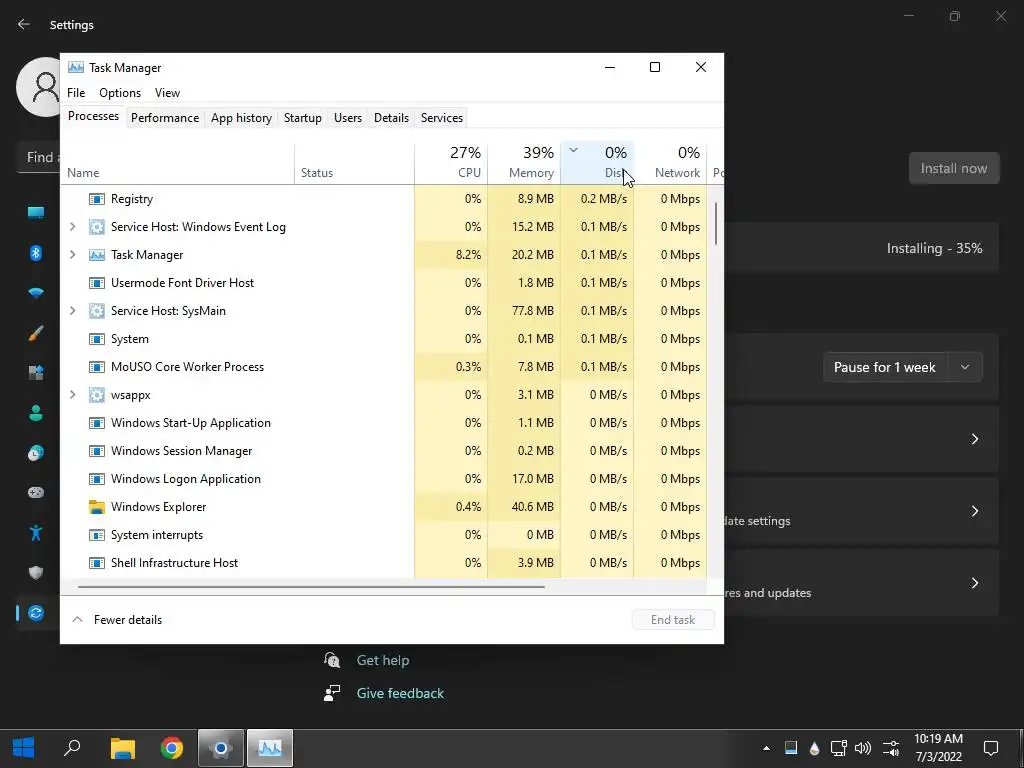Open the Give feedback link
This screenshot has width=1024, height=768.
coord(400,694)
